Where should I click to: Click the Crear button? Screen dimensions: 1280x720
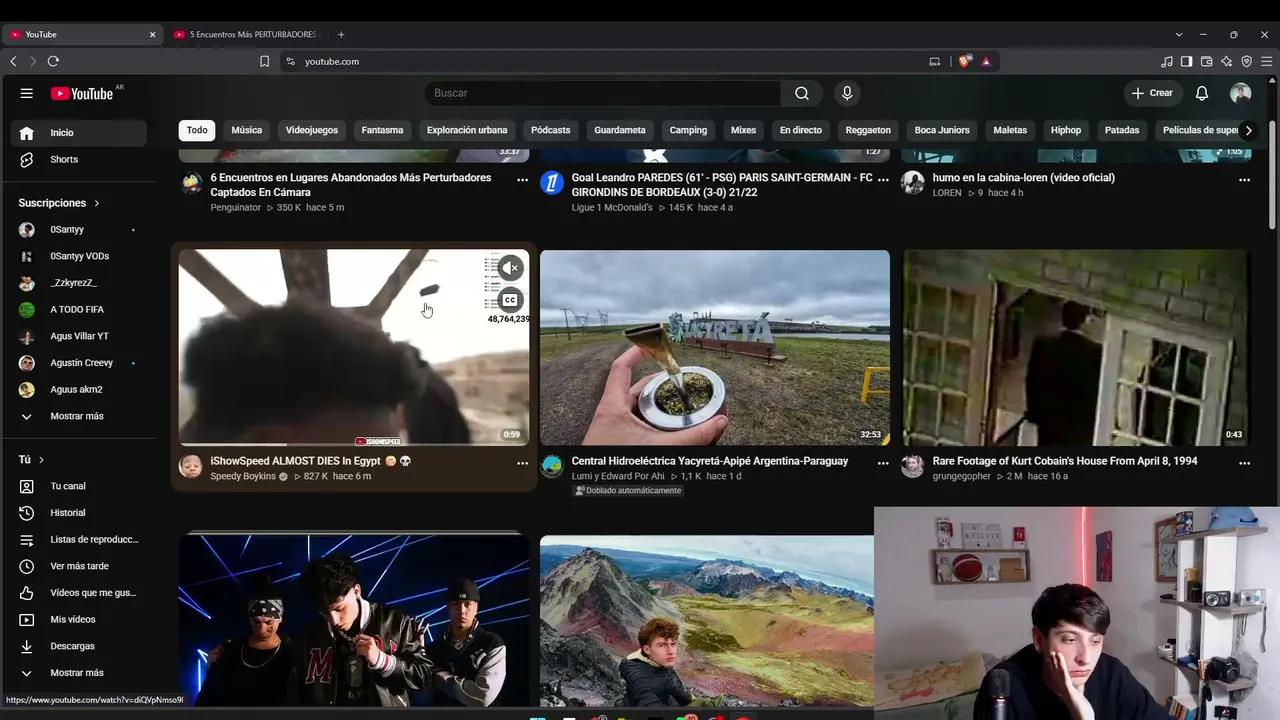click(1151, 93)
